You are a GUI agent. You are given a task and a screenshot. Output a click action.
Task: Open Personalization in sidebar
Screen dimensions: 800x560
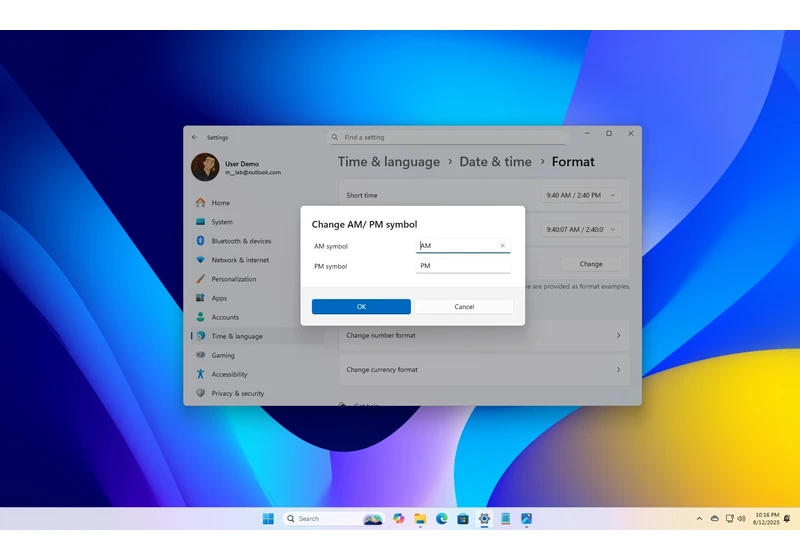(257, 279)
